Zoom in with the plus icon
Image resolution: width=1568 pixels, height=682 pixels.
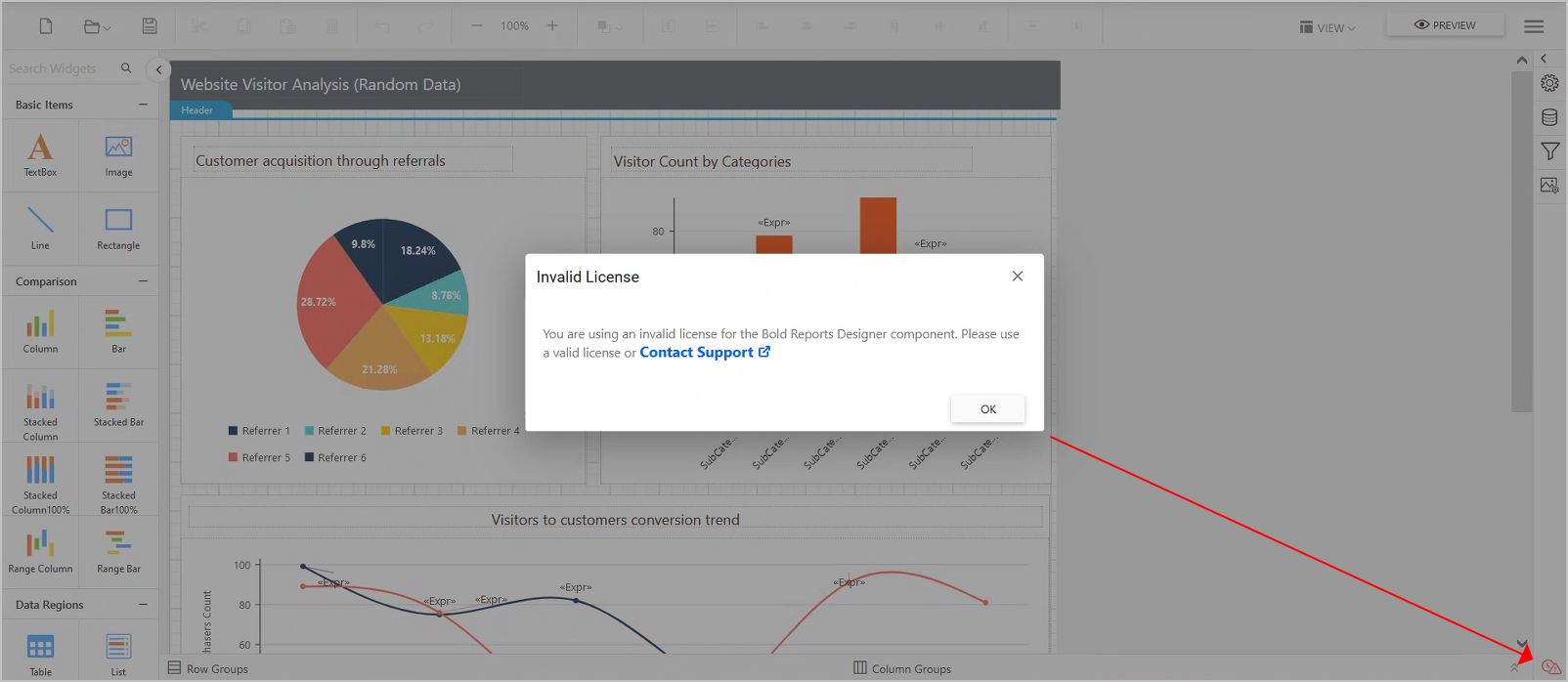point(552,25)
